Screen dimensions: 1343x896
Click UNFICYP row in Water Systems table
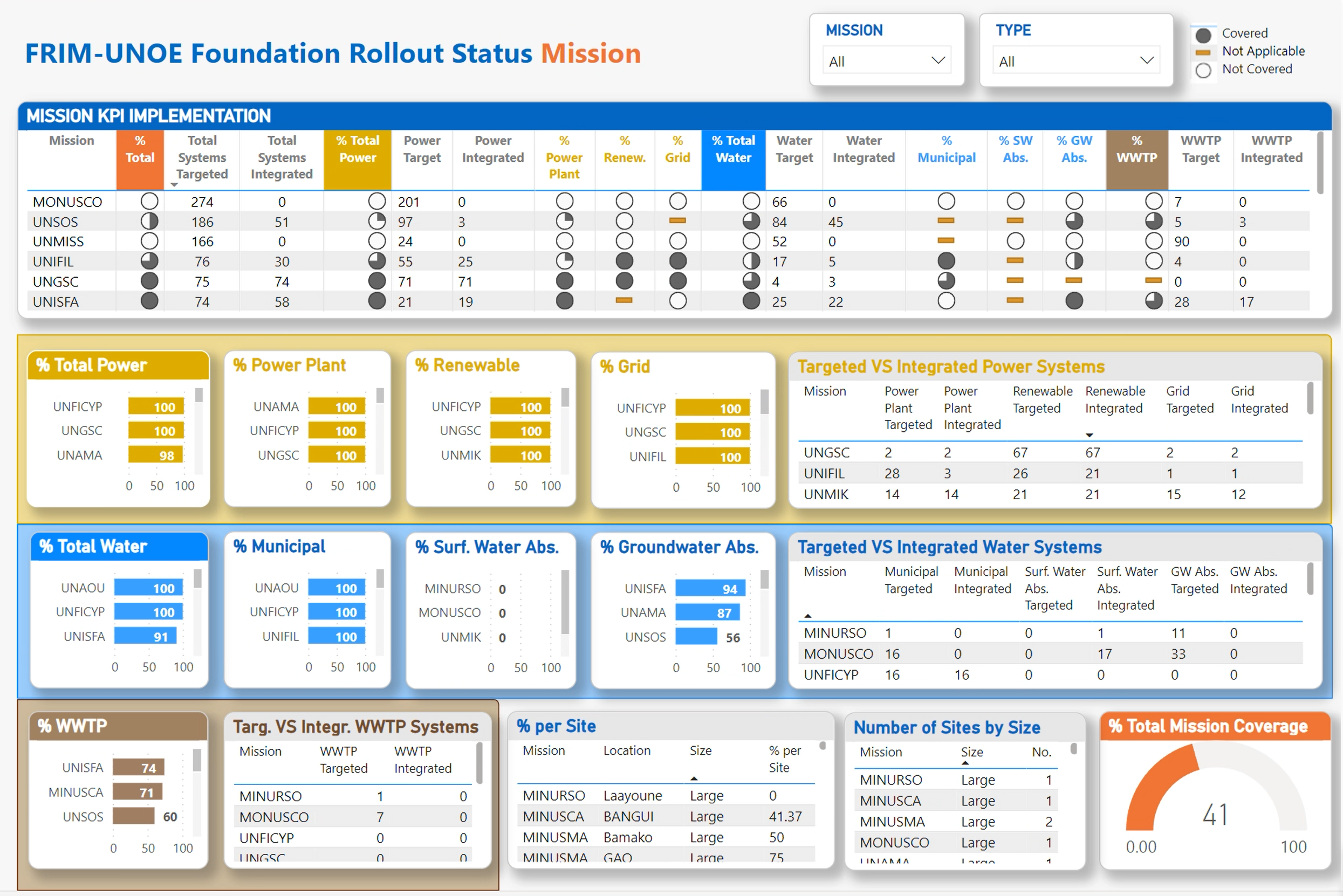(x=1050, y=675)
